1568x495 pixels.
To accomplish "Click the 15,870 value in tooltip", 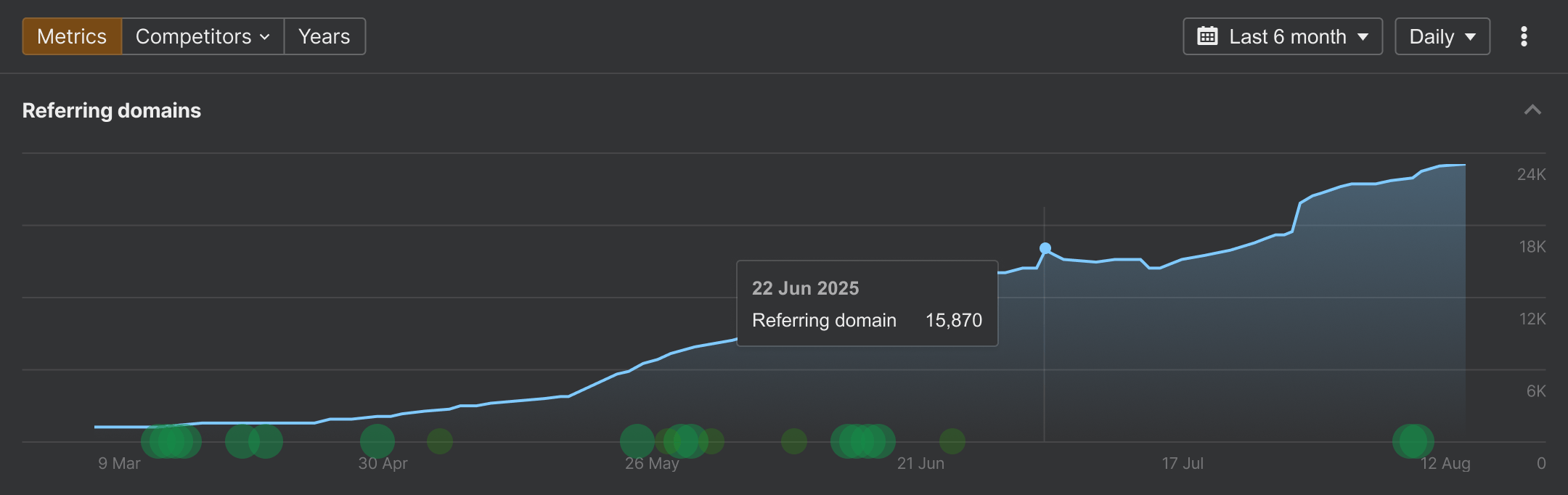I will (953, 320).
